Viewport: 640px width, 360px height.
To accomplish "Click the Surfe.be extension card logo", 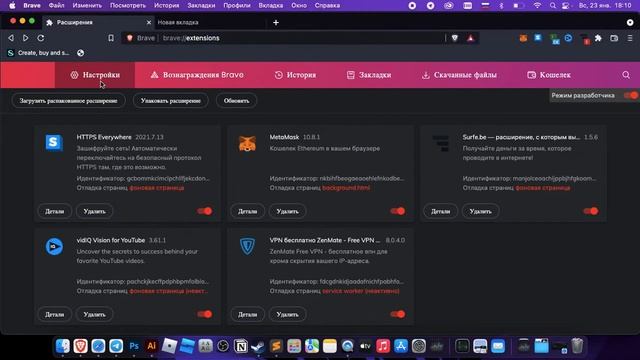I will pos(440,143).
